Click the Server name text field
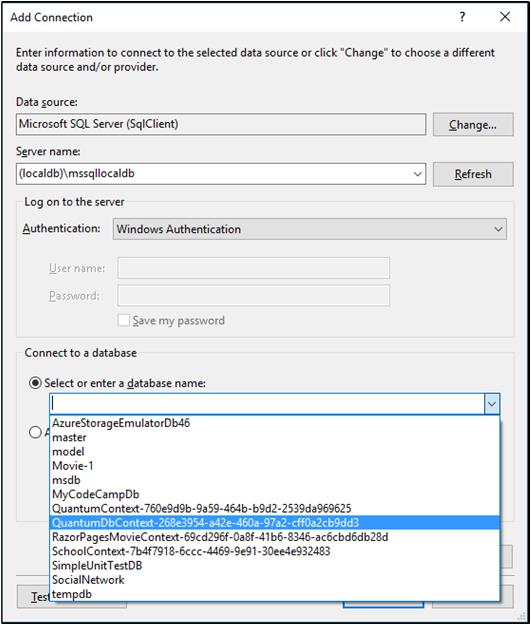The height and width of the screenshot is (625, 531). click(214, 174)
